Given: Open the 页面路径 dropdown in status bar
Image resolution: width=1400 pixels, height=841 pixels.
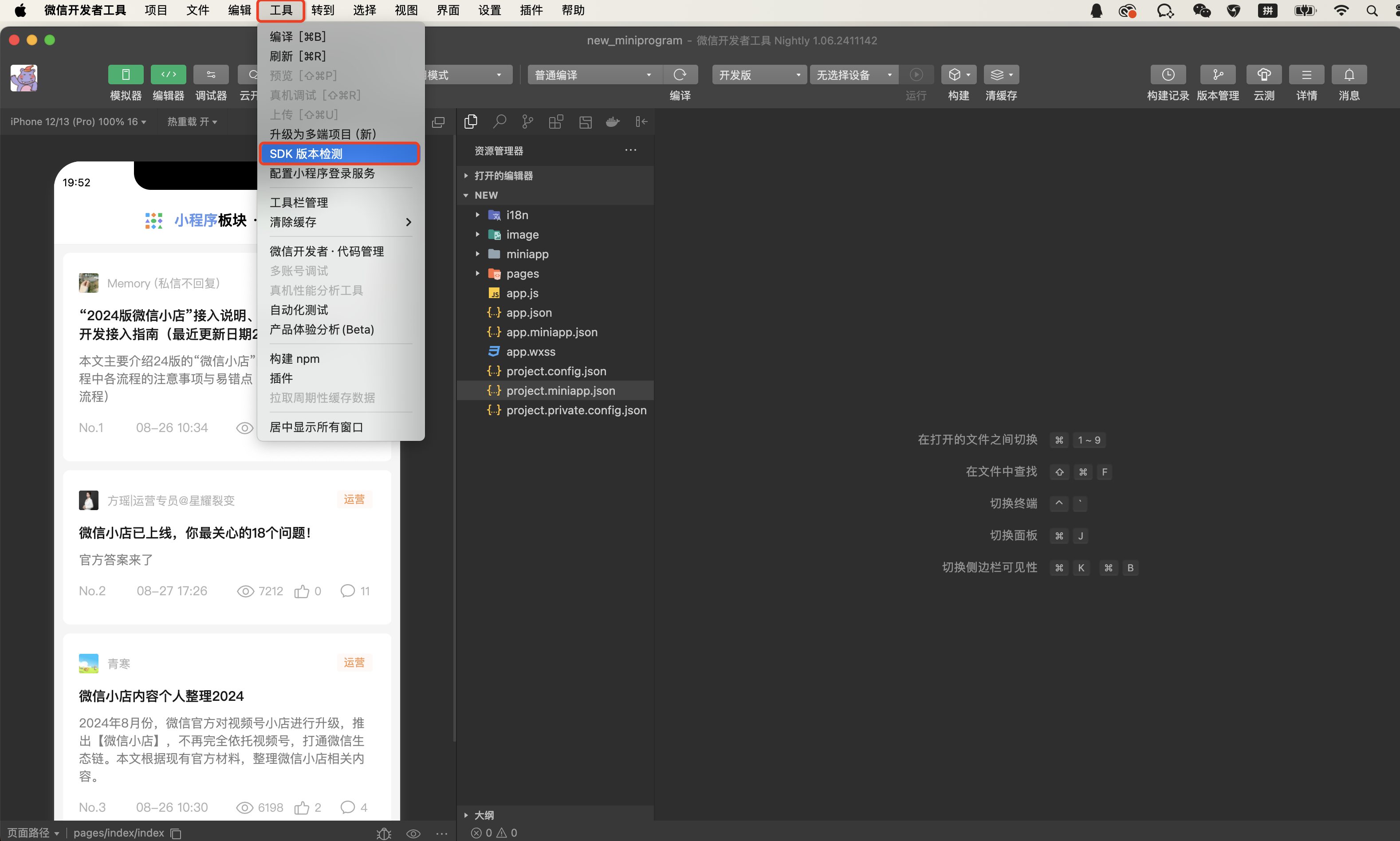Looking at the screenshot, I should click(32, 833).
